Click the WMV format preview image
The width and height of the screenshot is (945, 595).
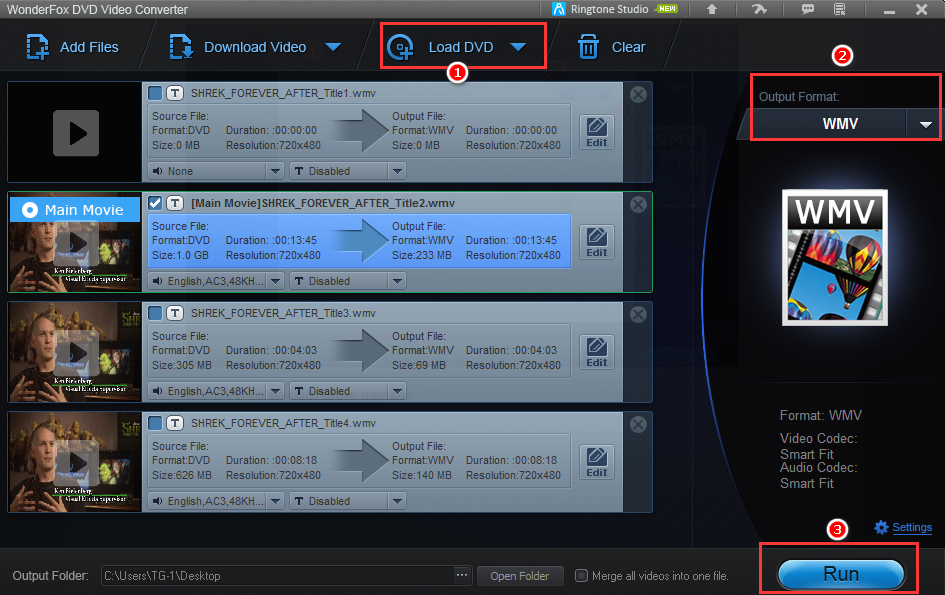coord(835,257)
